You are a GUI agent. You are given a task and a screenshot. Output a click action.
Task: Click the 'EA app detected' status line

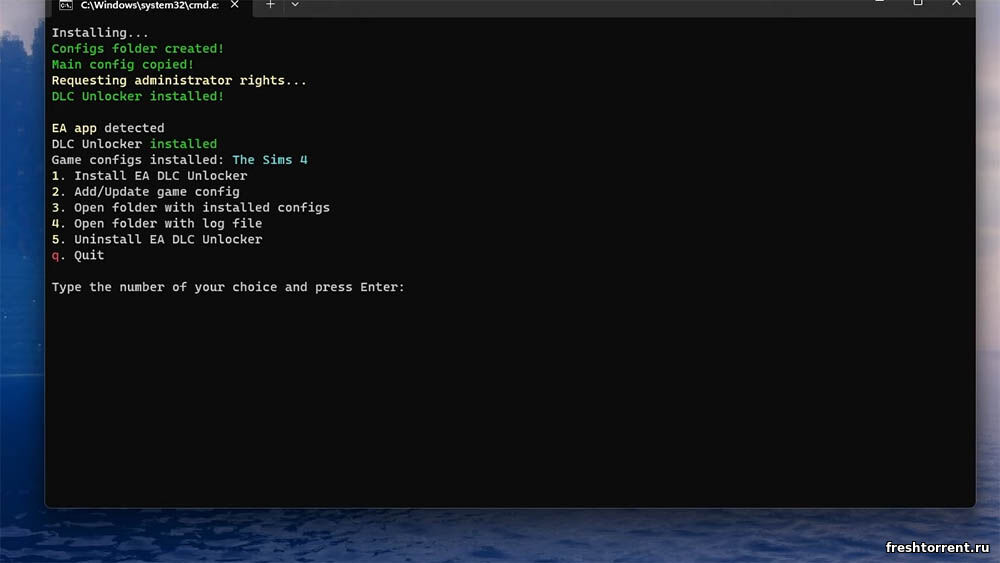(x=108, y=128)
